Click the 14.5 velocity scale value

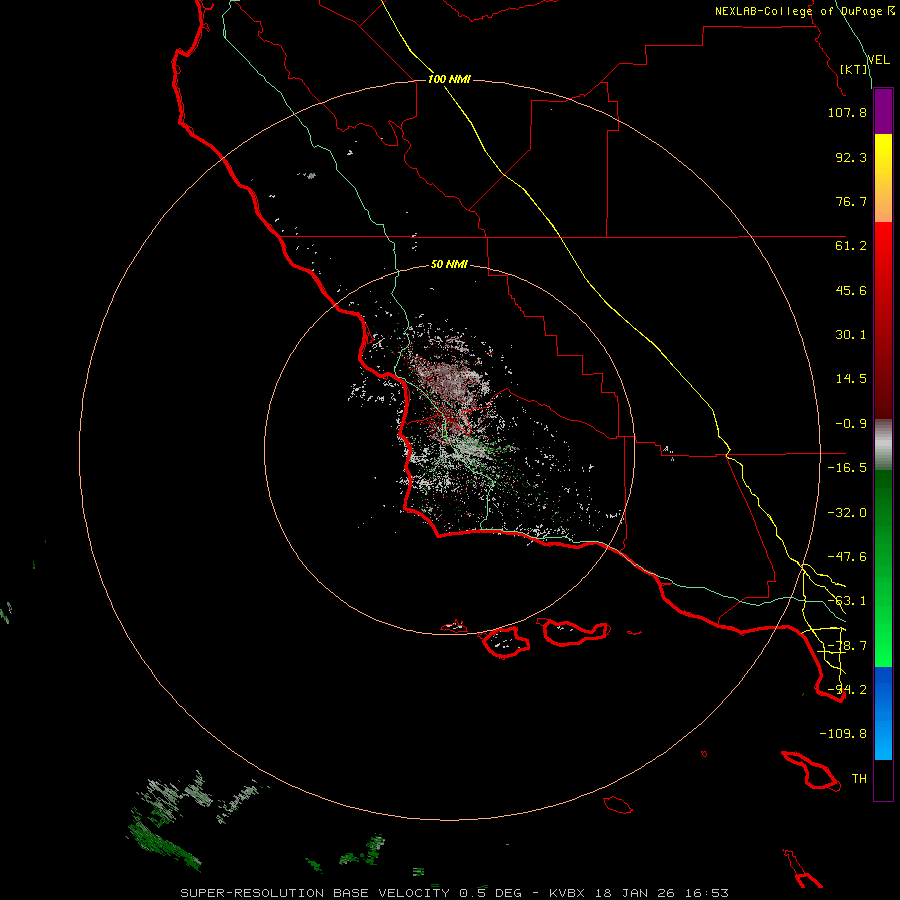[851, 379]
